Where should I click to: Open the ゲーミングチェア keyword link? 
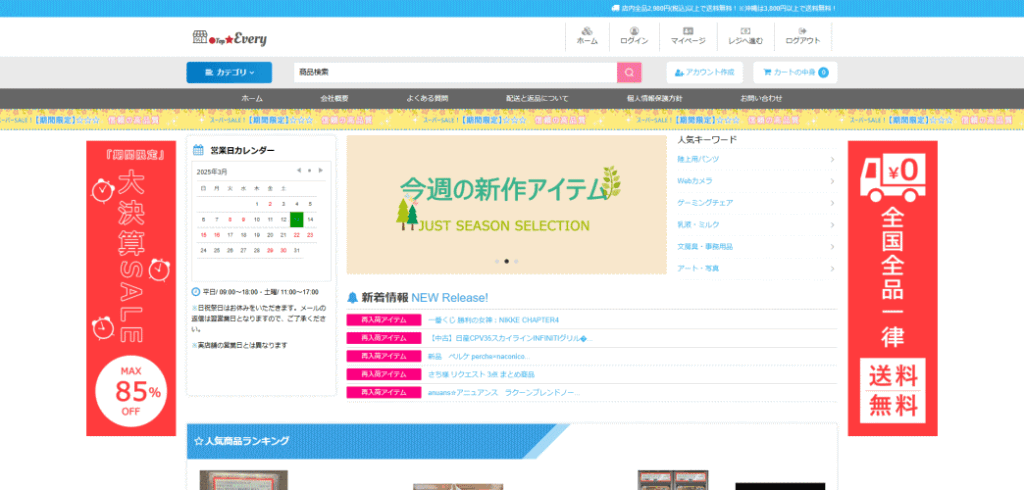click(x=705, y=203)
